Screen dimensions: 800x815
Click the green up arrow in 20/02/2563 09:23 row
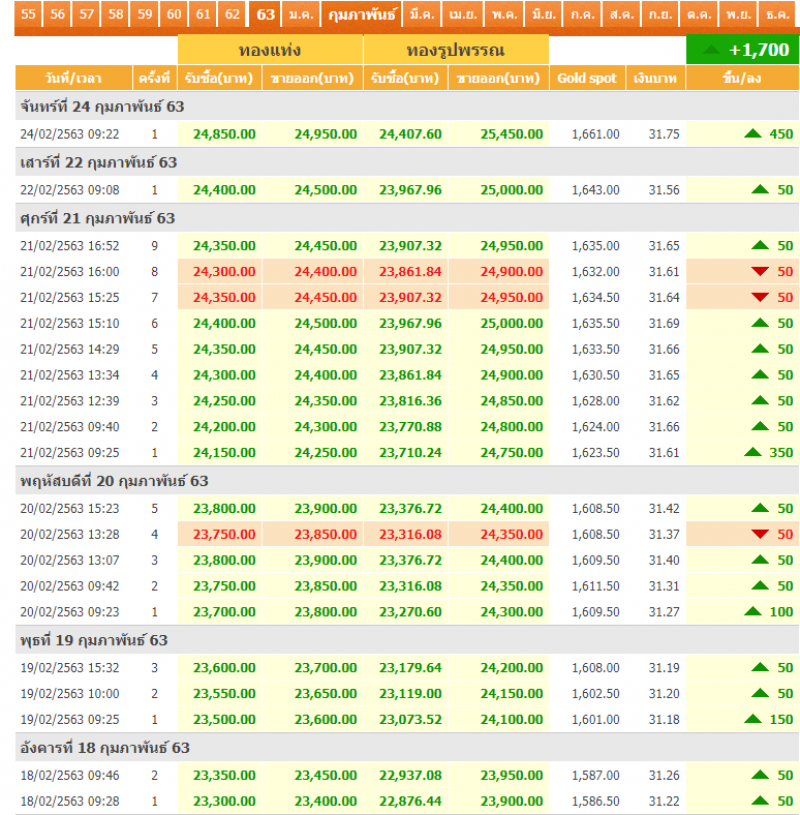[753, 611]
